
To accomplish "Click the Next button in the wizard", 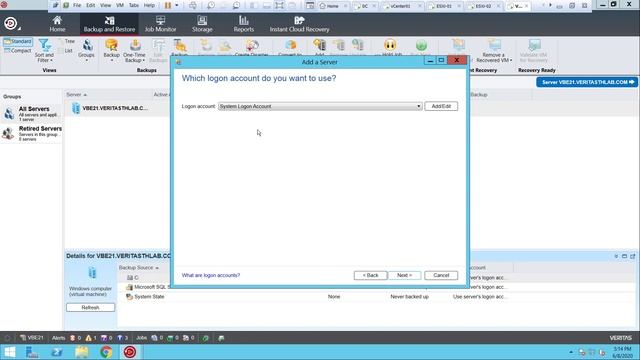I will point(404,275).
